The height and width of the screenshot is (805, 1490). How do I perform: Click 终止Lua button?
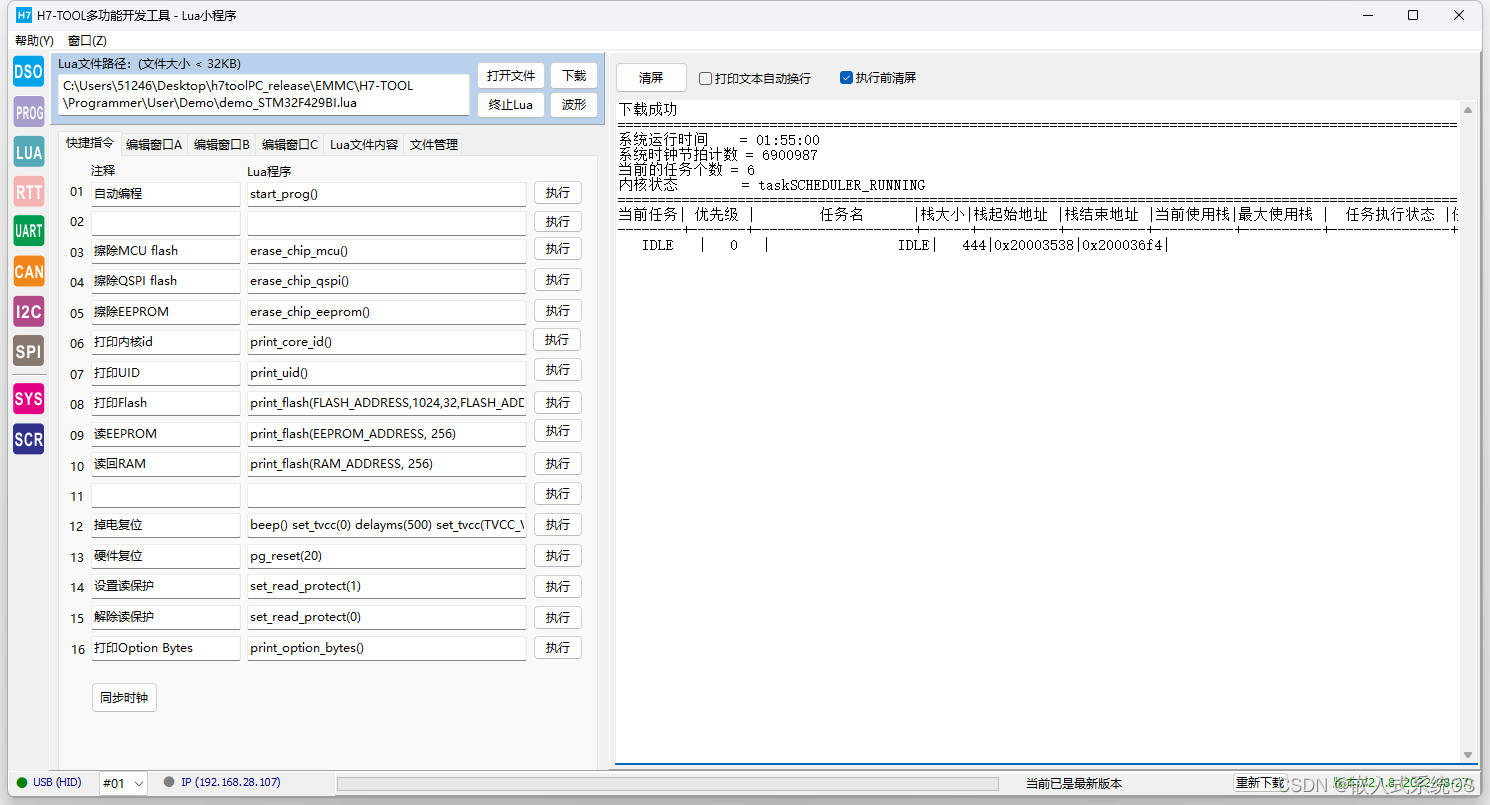click(512, 105)
